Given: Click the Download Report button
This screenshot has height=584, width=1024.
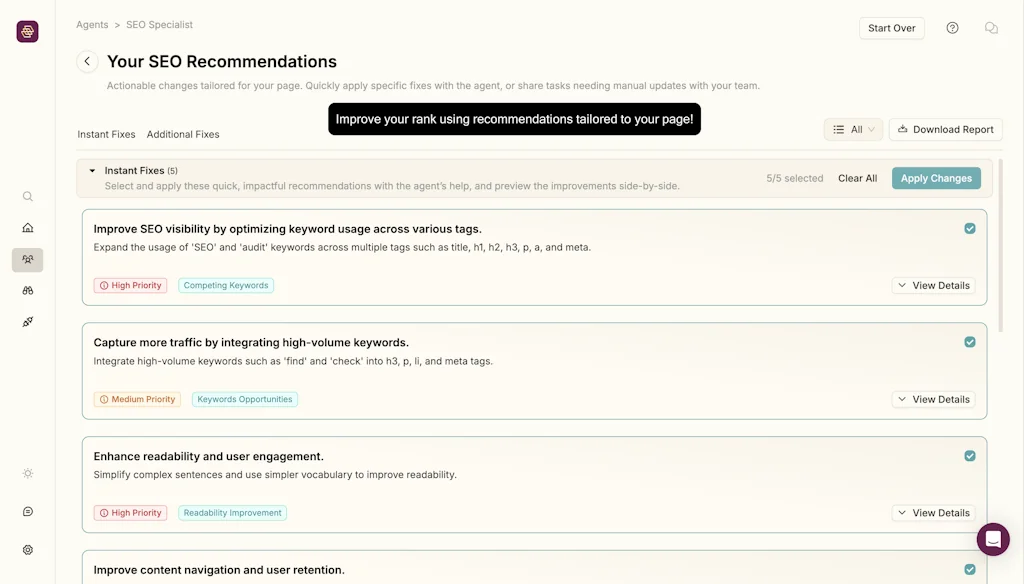Looking at the screenshot, I should (945, 129).
